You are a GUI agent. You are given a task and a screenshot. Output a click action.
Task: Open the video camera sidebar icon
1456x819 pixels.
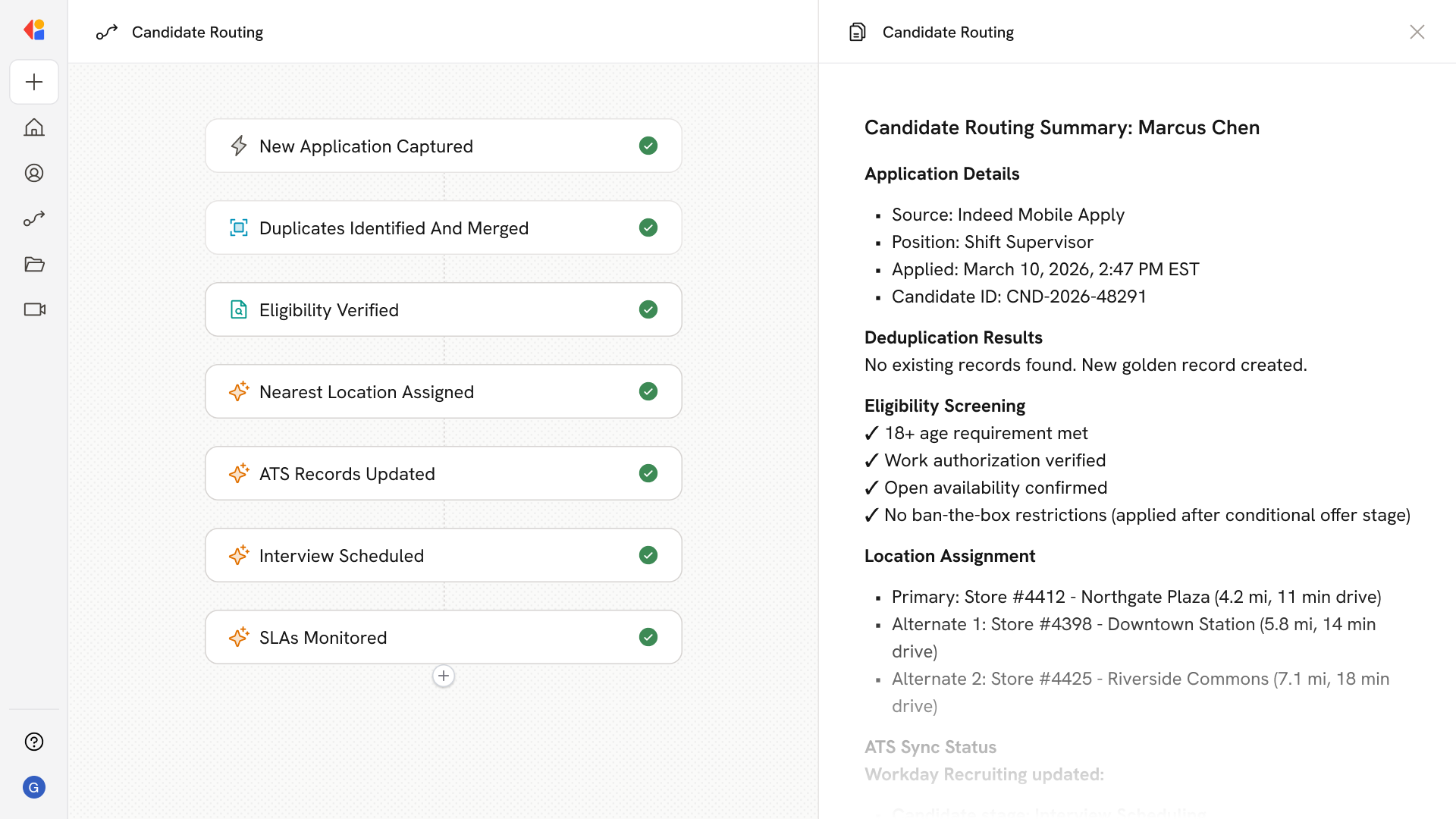point(34,309)
